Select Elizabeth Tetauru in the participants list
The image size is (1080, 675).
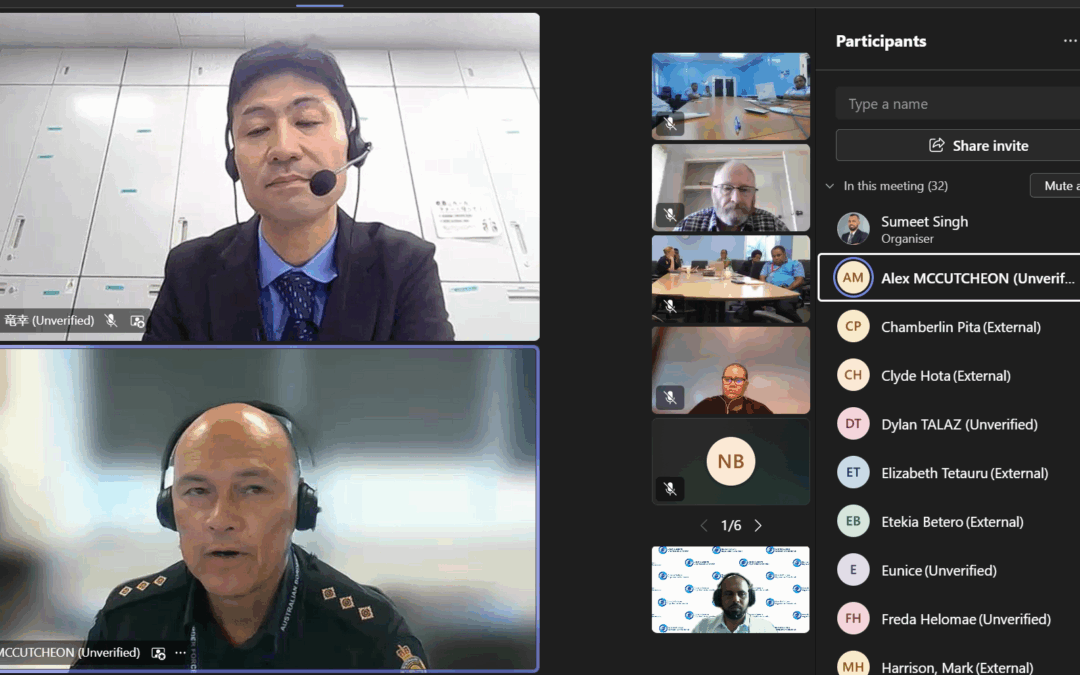click(964, 473)
